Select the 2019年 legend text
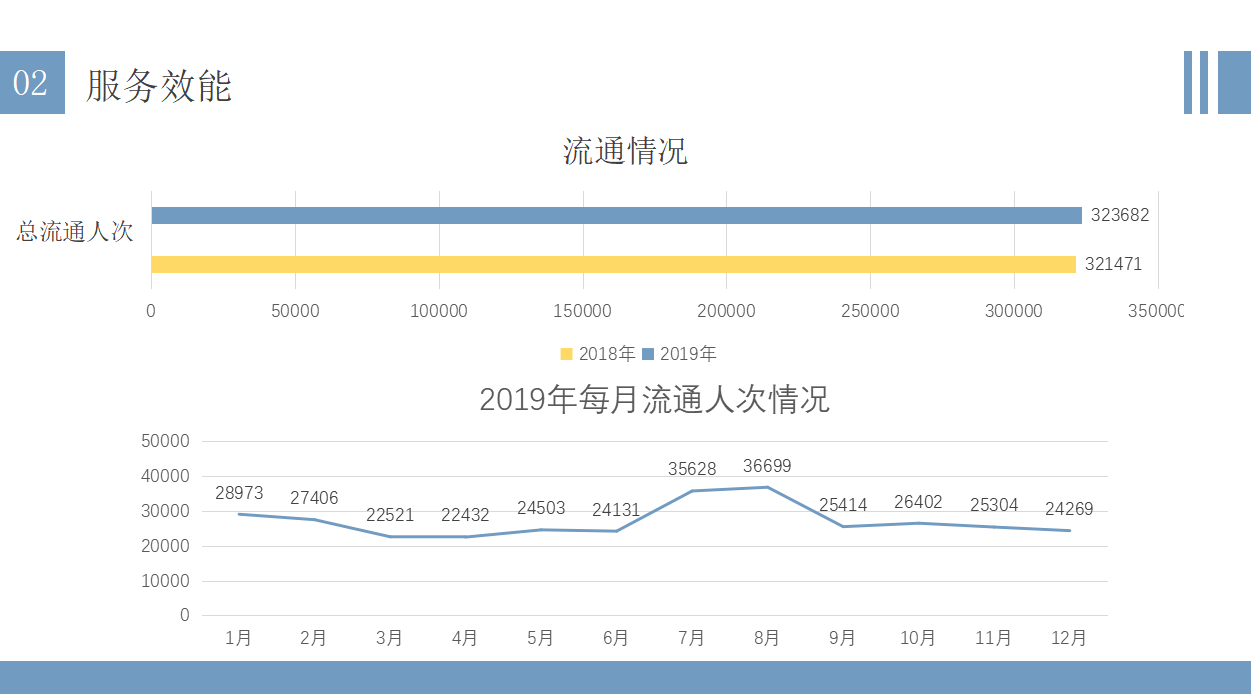This screenshot has width=1251, height=694. [688, 353]
